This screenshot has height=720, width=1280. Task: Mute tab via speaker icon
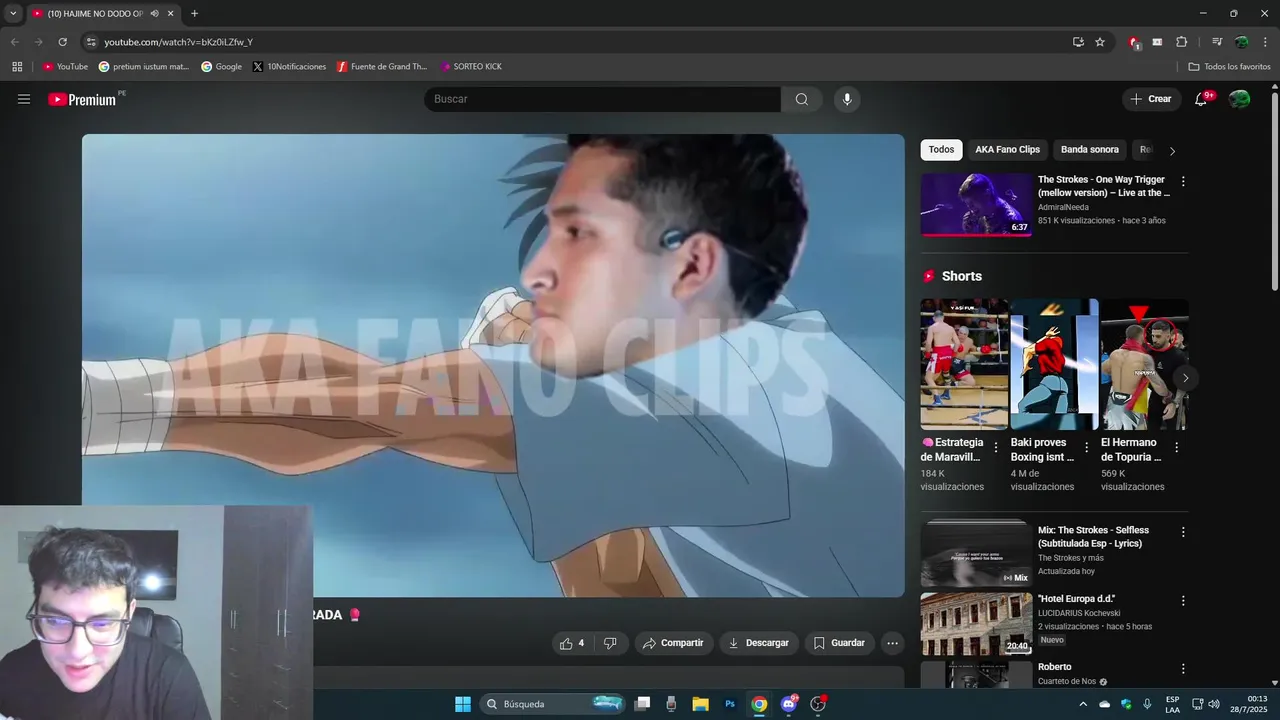tap(154, 14)
